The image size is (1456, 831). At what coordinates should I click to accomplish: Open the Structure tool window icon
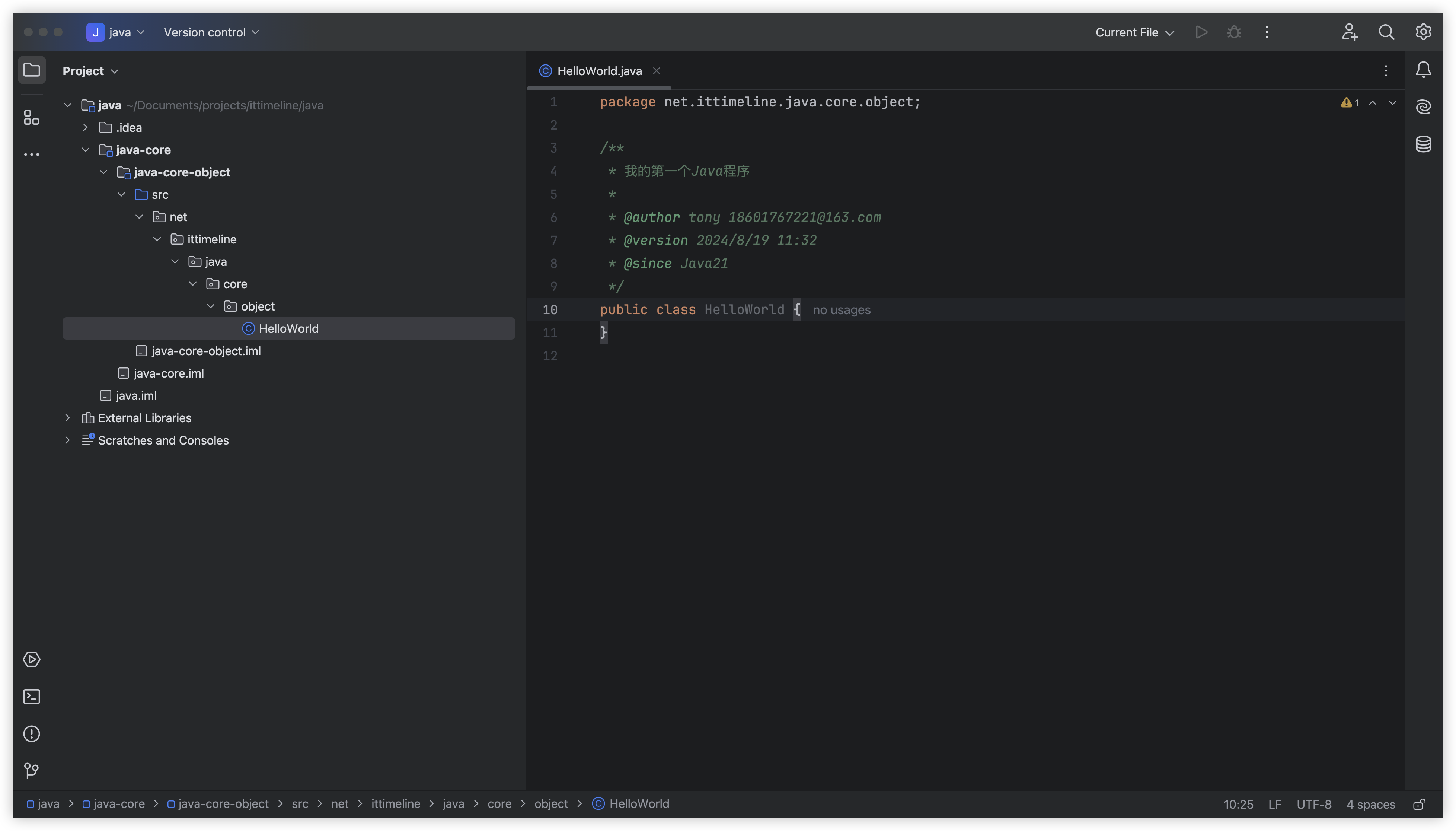[31, 118]
